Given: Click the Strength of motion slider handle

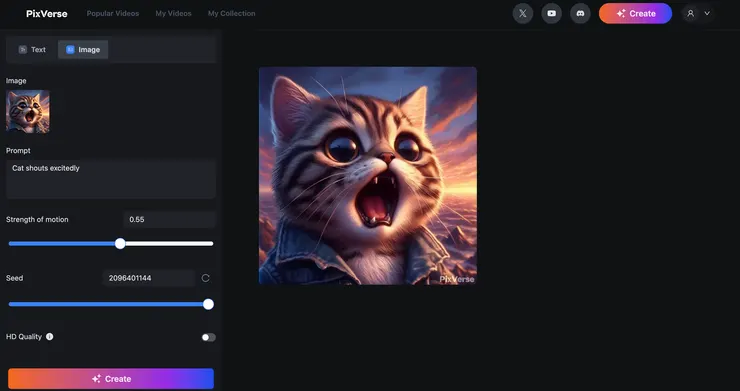Looking at the screenshot, I should pos(120,244).
